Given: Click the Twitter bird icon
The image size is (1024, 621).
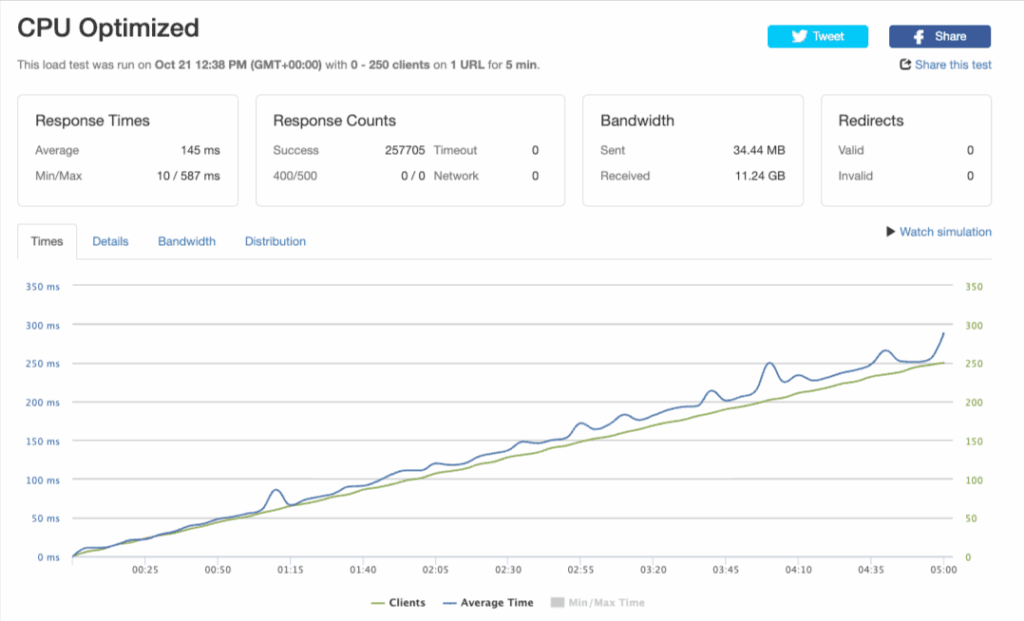Looking at the screenshot, I should tap(799, 37).
